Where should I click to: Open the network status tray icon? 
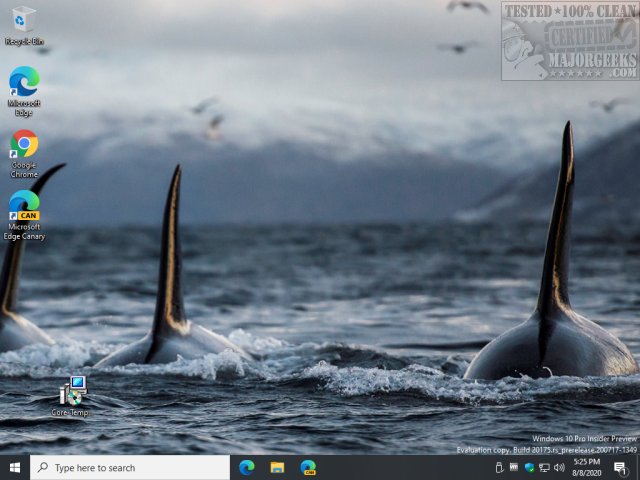pyautogui.click(x=544, y=467)
